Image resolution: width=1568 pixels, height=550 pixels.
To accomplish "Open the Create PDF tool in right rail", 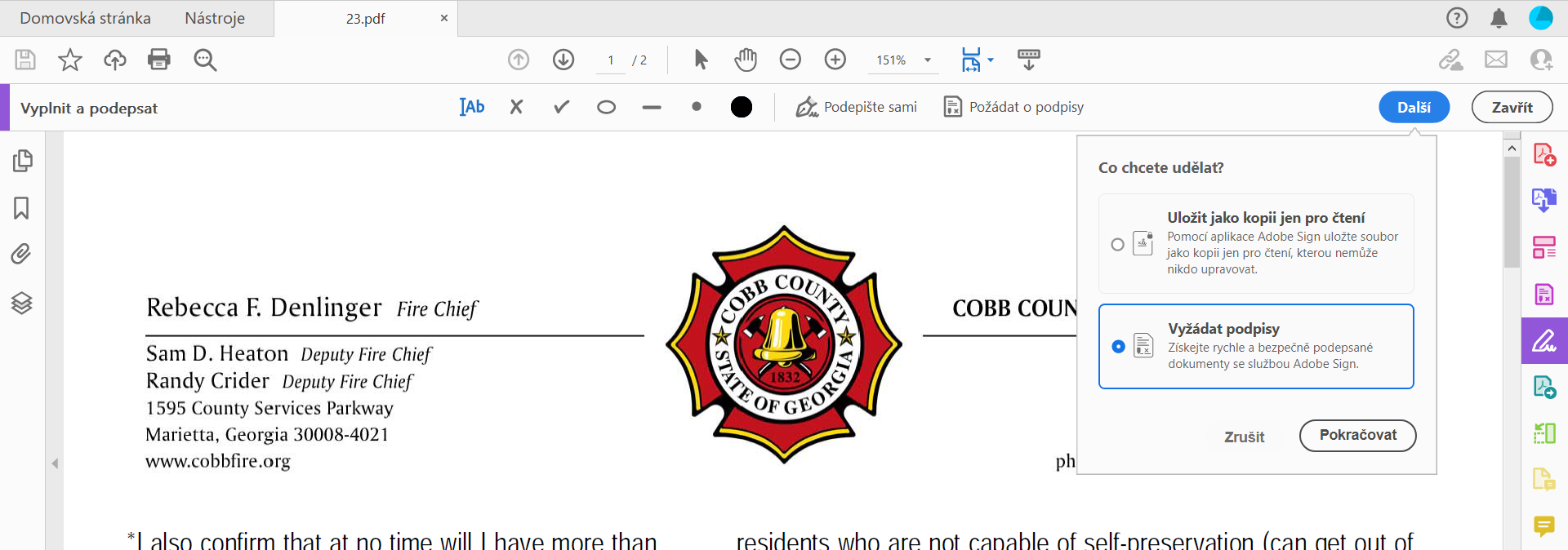I will [1544, 154].
